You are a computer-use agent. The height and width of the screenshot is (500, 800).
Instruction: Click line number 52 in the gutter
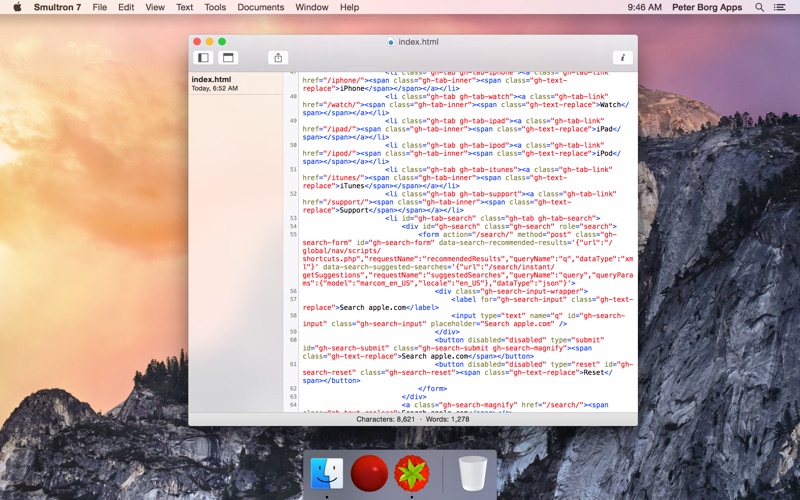293,194
